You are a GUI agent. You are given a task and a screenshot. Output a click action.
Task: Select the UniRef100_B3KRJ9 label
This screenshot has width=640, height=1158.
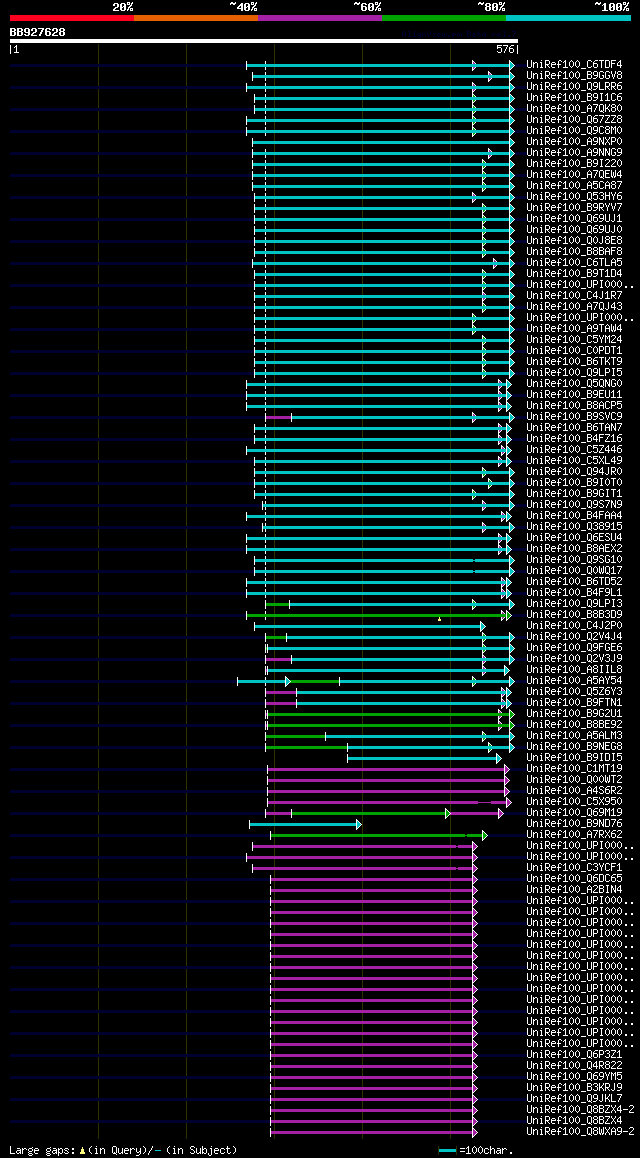[574, 1088]
